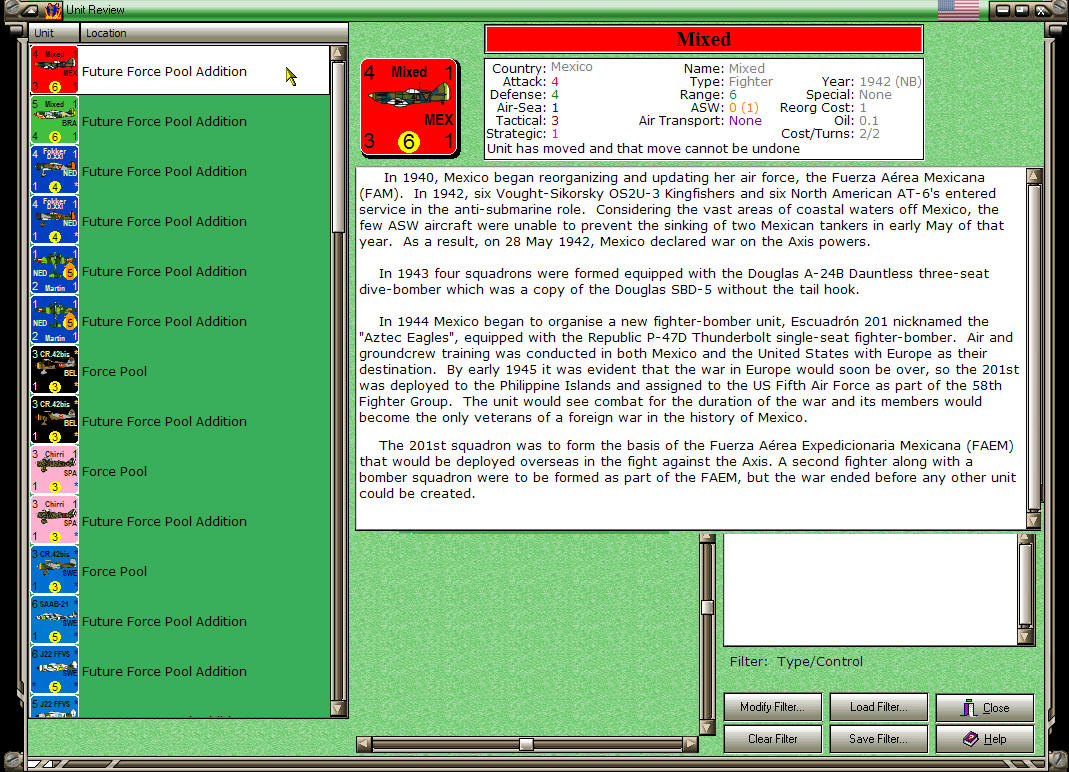Click the Air Transport: None value

pos(745,121)
